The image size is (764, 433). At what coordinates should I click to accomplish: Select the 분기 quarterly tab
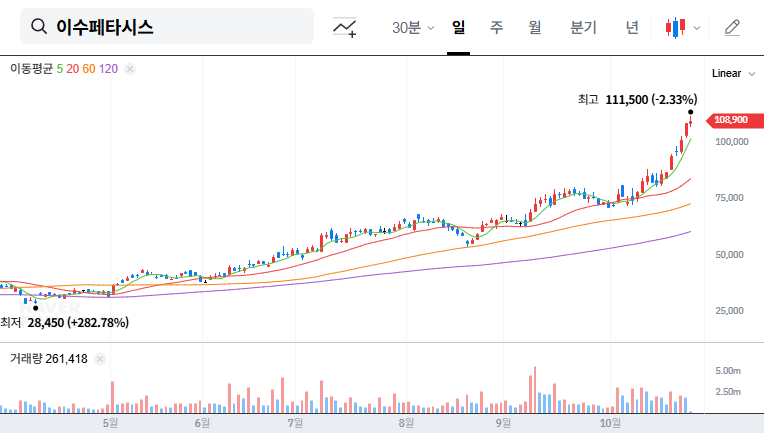click(x=583, y=27)
